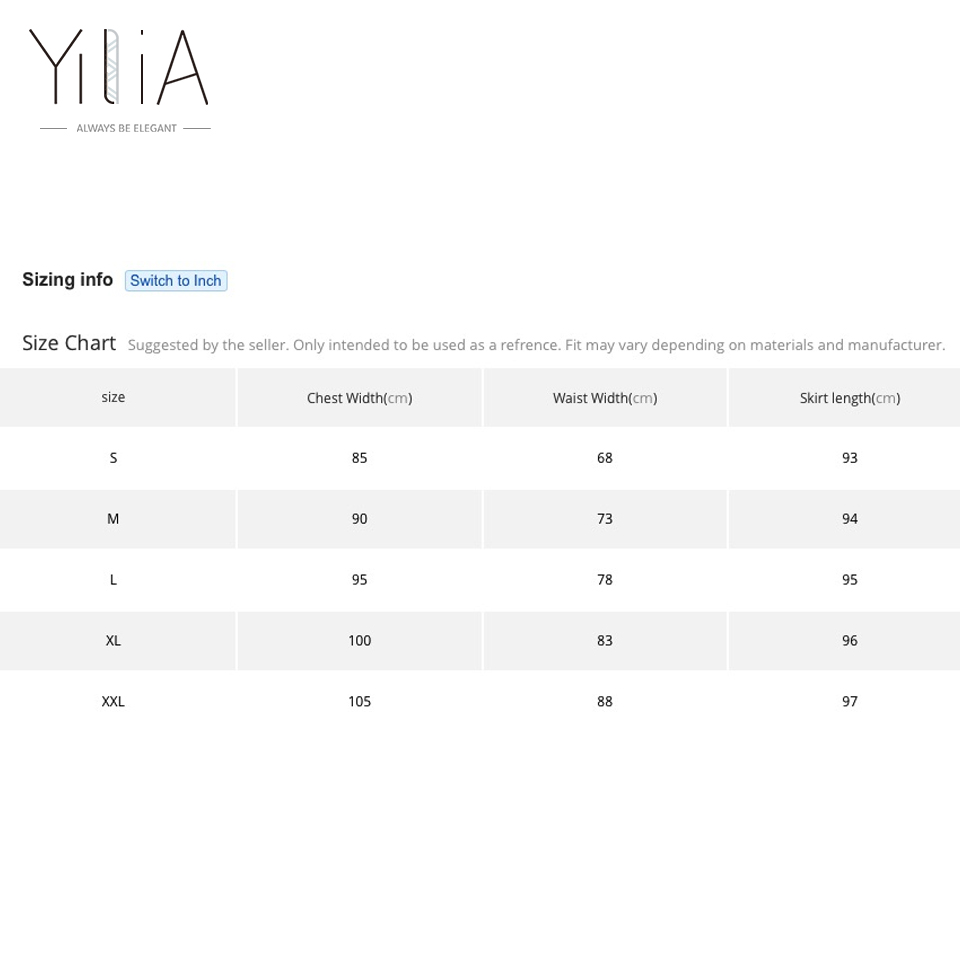Click the Sizing info heading
The image size is (960, 960).
[x=68, y=280]
